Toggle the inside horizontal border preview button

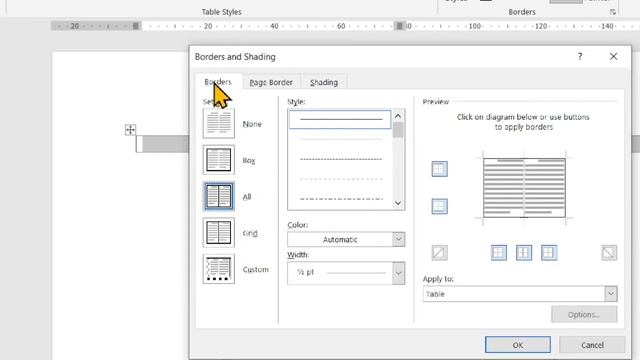pos(440,206)
